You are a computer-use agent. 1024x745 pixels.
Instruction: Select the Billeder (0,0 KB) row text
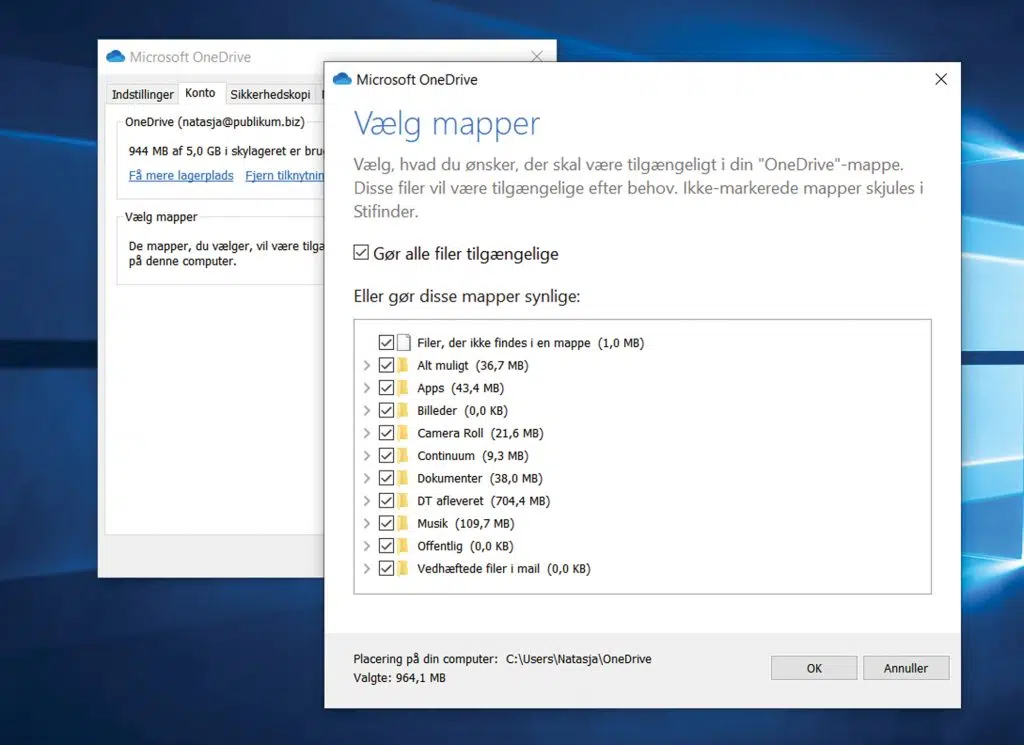pos(462,410)
